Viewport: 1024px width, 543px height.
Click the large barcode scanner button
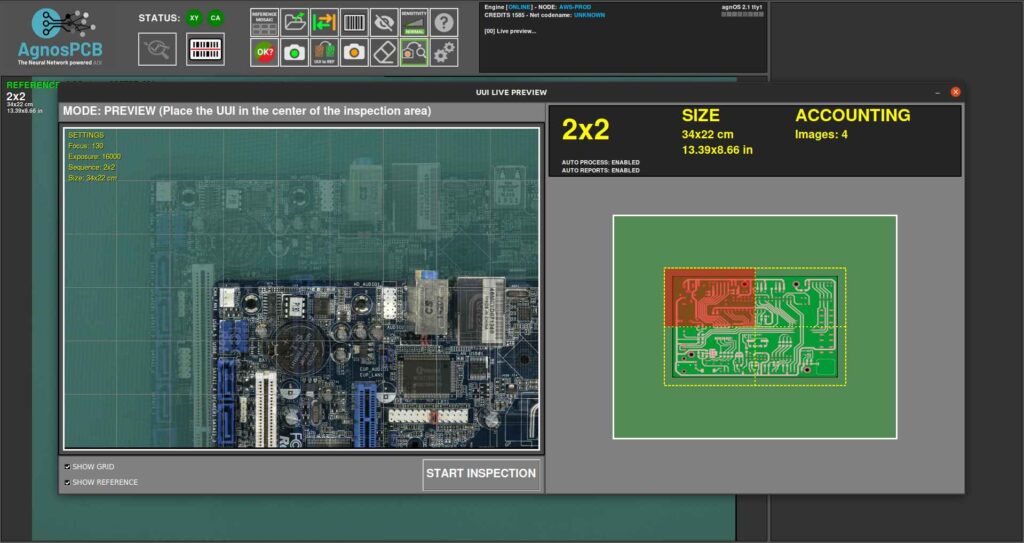[205, 49]
